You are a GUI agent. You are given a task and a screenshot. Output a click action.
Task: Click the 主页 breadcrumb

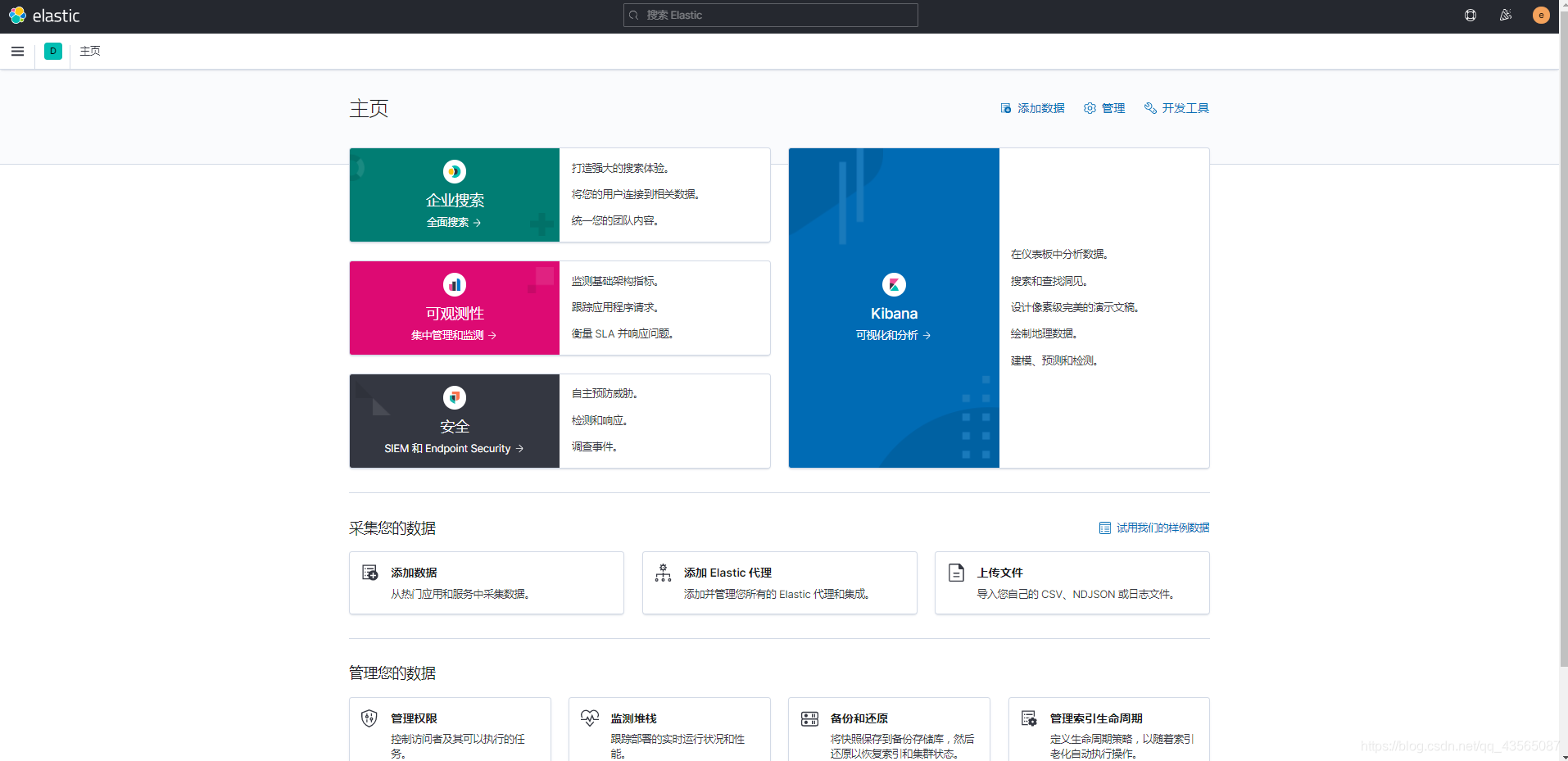tap(90, 51)
